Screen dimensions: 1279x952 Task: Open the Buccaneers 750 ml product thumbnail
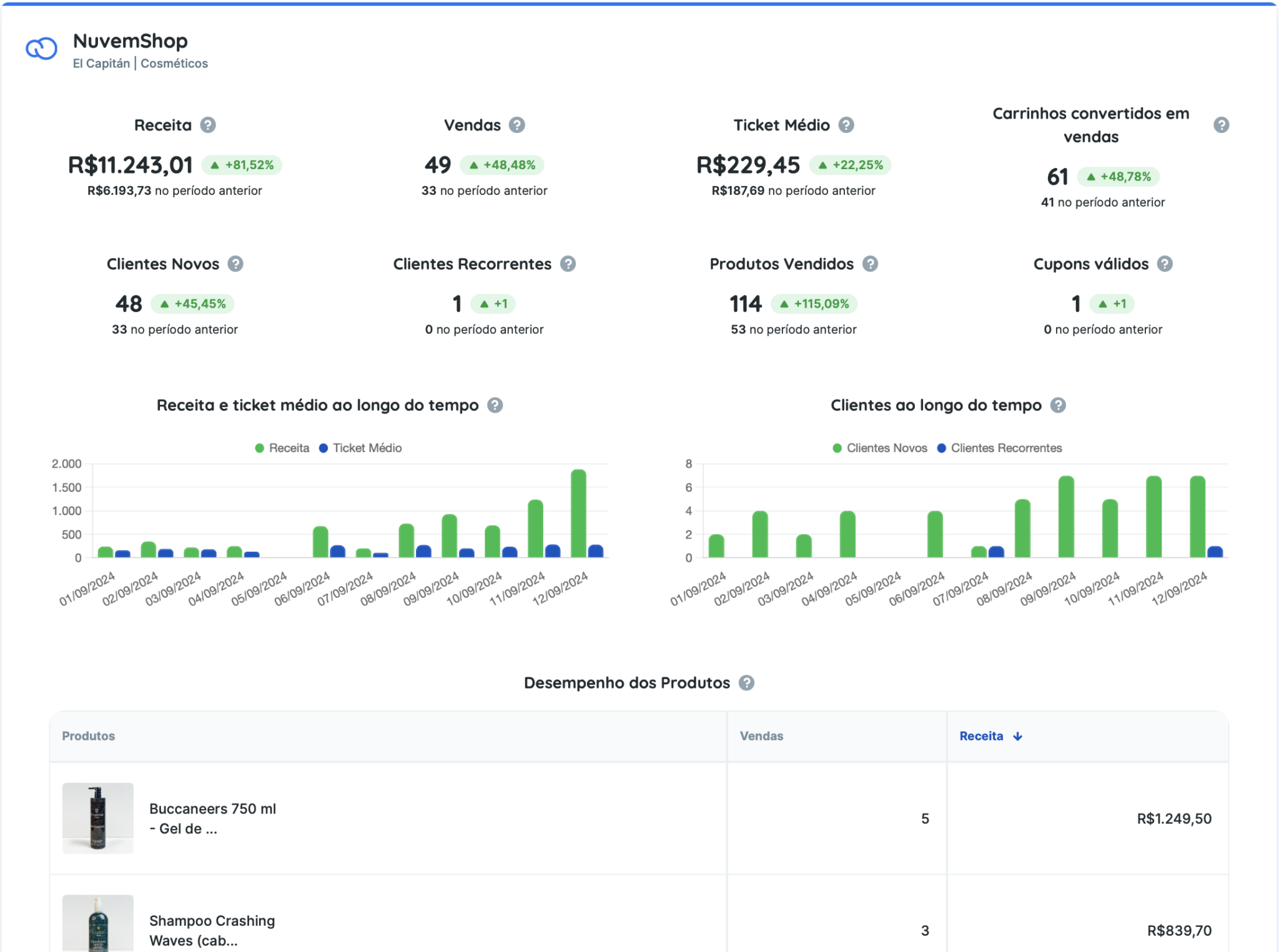click(98, 818)
